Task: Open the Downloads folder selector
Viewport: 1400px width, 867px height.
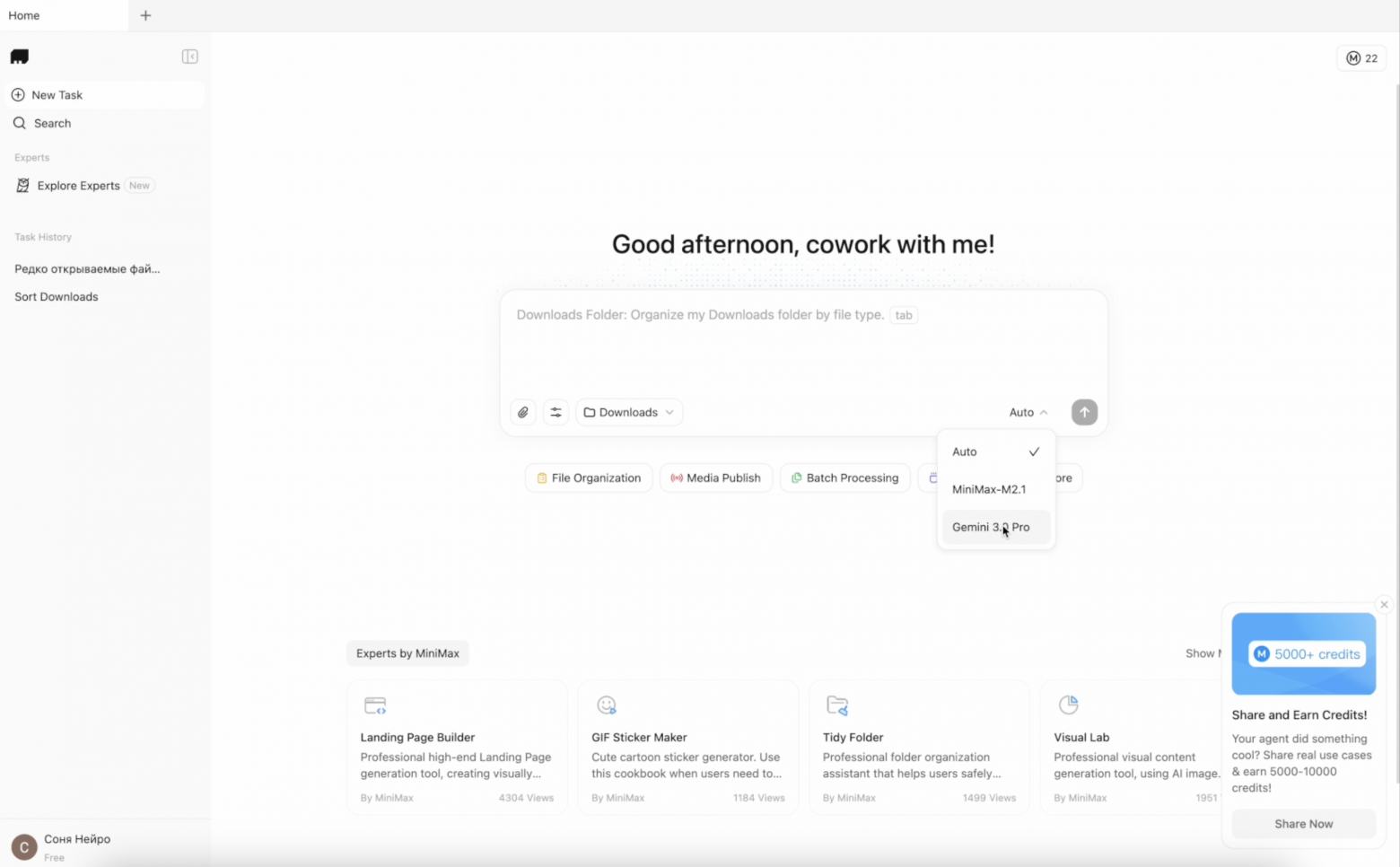Action: [x=628, y=412]
